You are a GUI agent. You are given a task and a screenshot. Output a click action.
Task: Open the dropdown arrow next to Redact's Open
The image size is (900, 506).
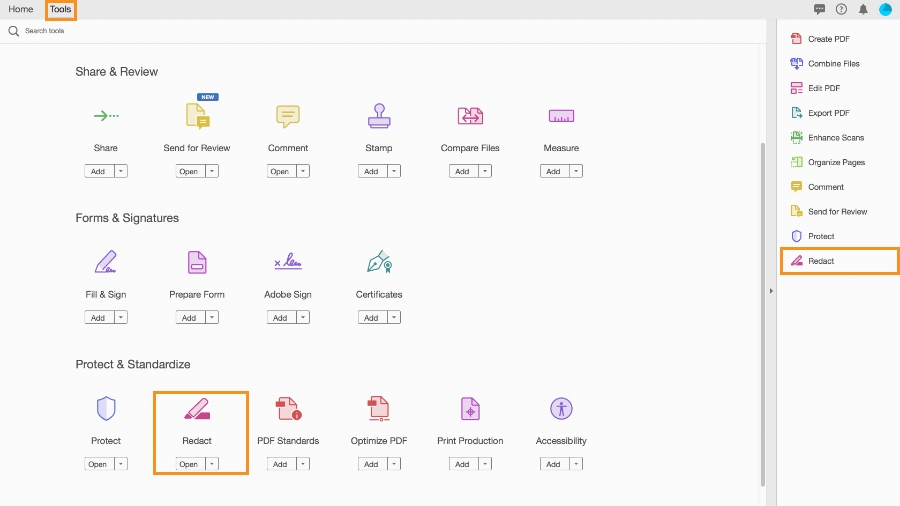[x=212, y=464]
